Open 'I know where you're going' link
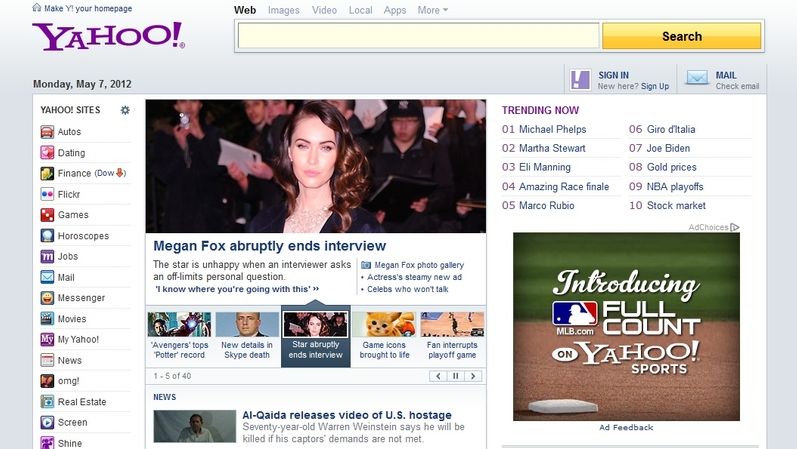797x449 pixels. tap(237, 289)
